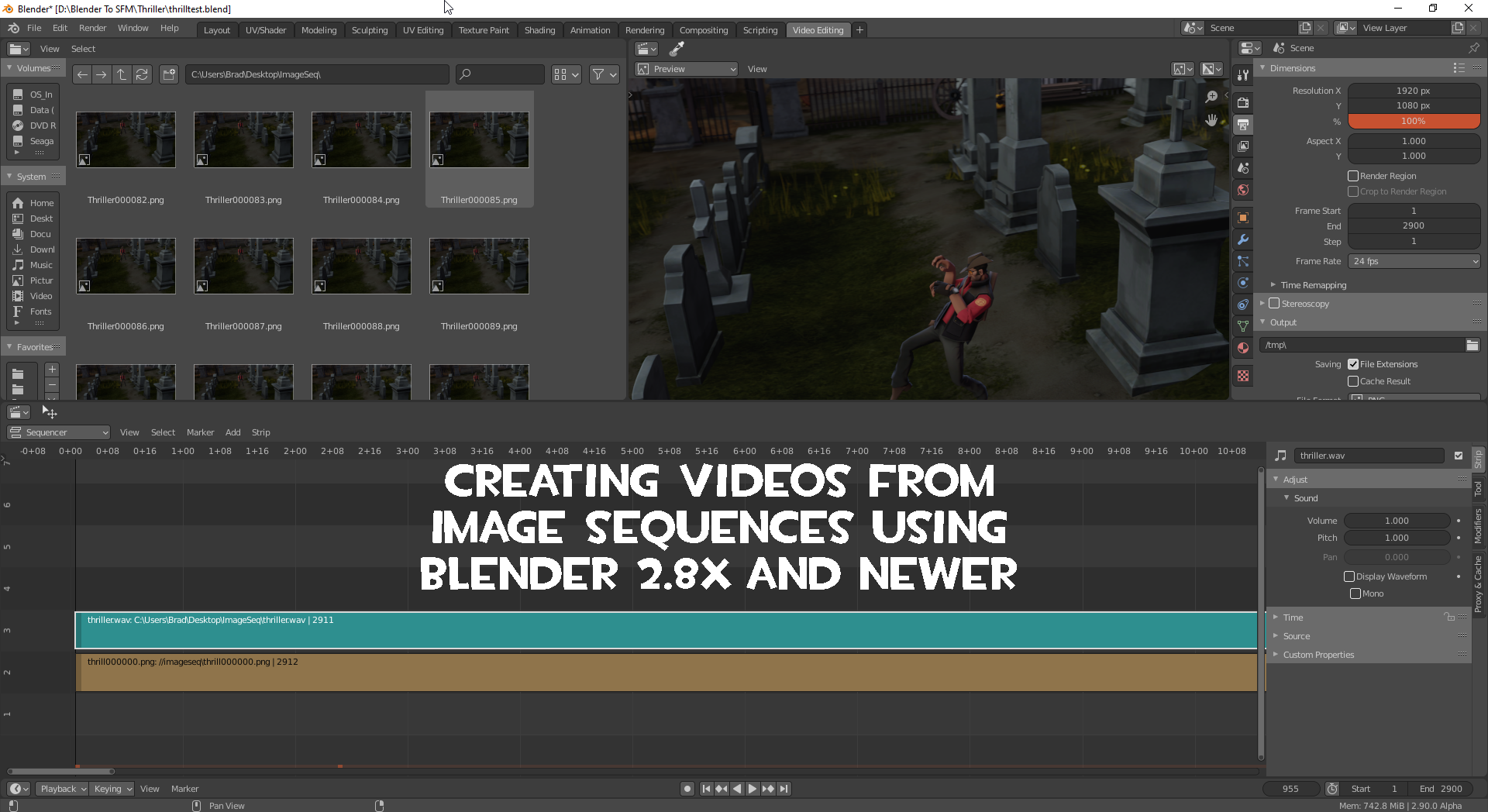
Task: Mute the thriller.wav strip checkbox
Action: pos(1459,456)
